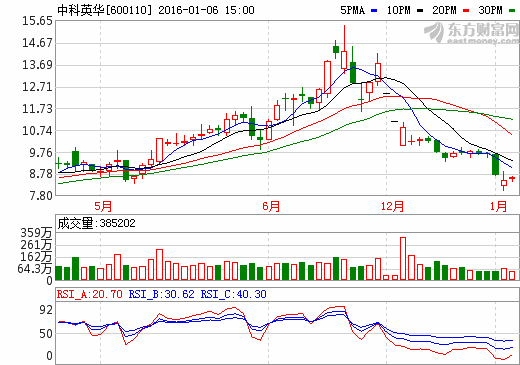Image resolution: width=520 pixels, height=365 pixels.
Task: Click the 10PM black legend swatch
Action: tap(420, 11)
